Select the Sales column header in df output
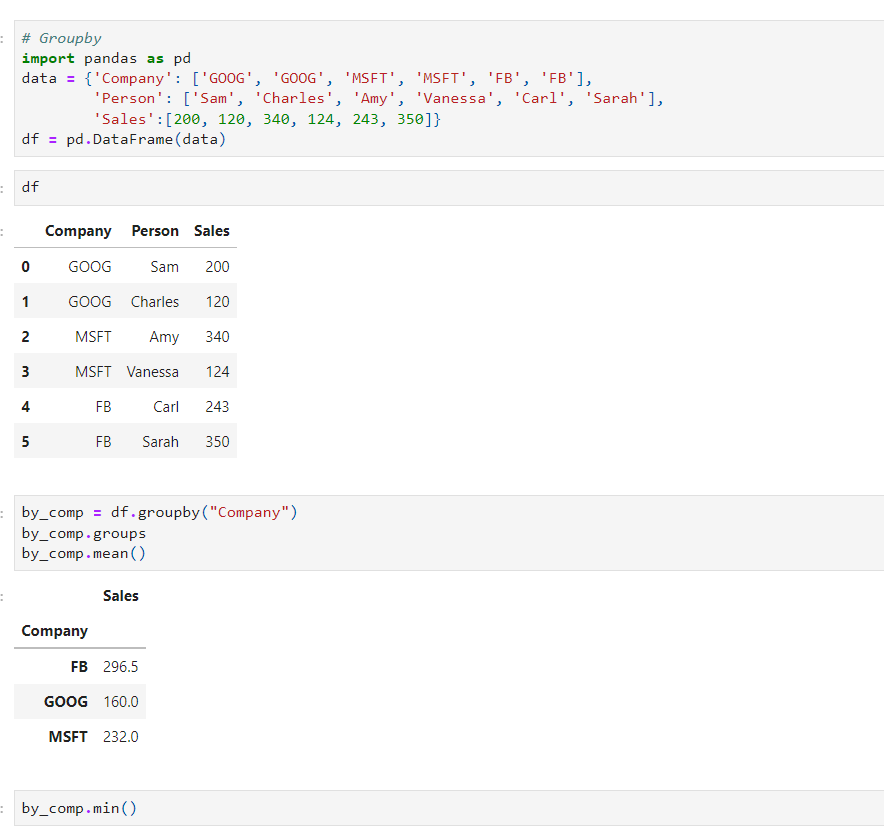The image size is (884, 827). [211, 231]
